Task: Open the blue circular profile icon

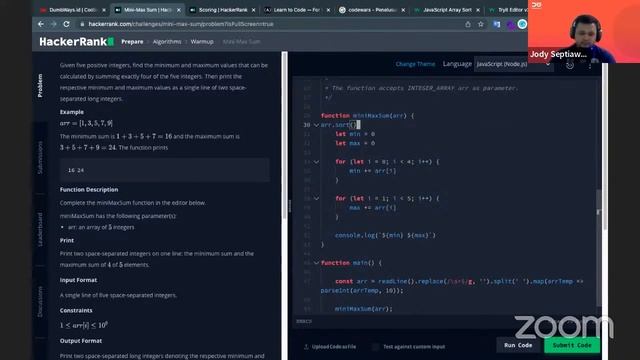Action: [x=522, y=24]
